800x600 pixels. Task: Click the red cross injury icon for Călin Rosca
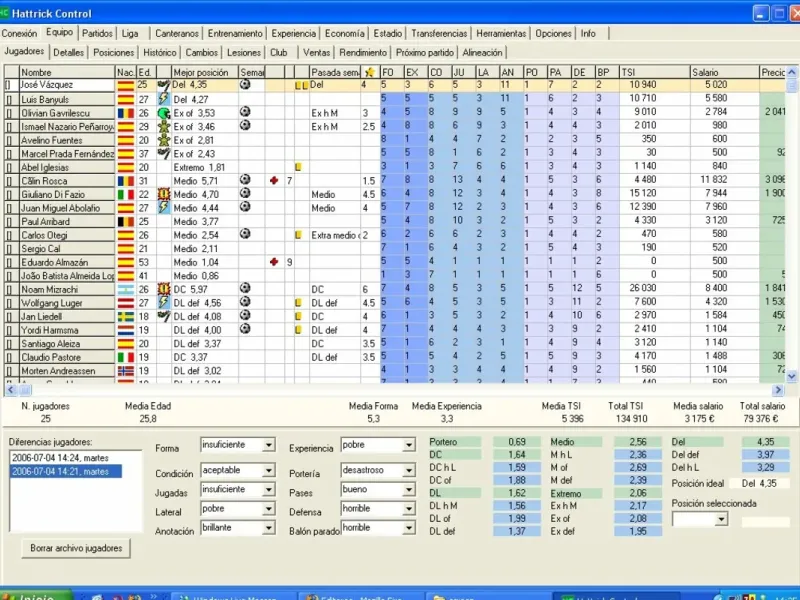274,181
